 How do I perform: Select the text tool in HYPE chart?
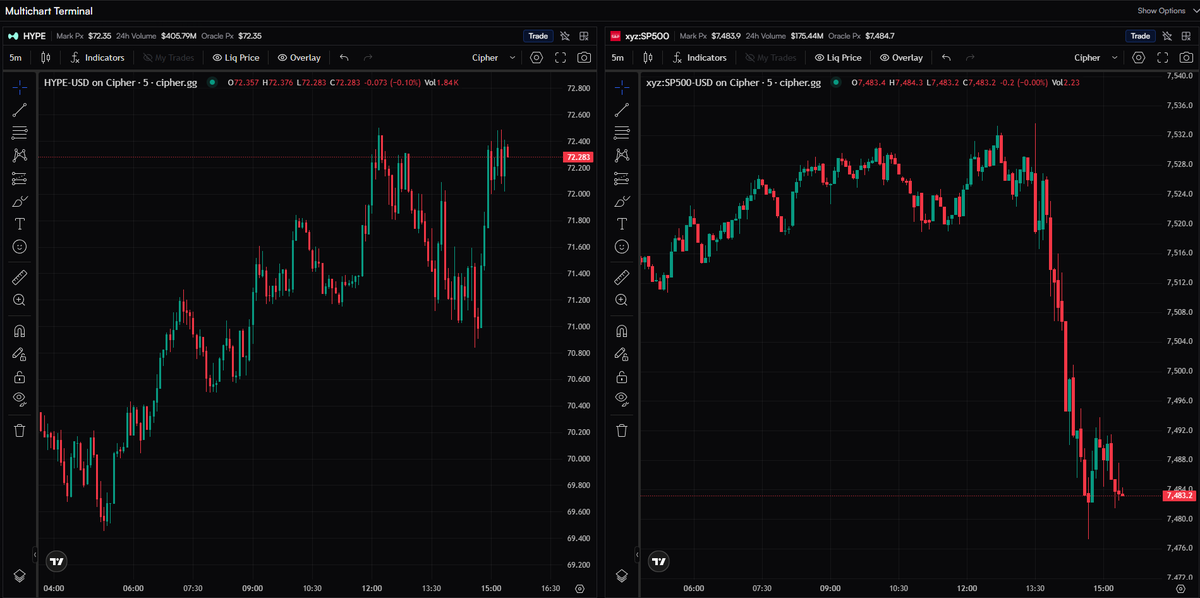tap(19, 223)
